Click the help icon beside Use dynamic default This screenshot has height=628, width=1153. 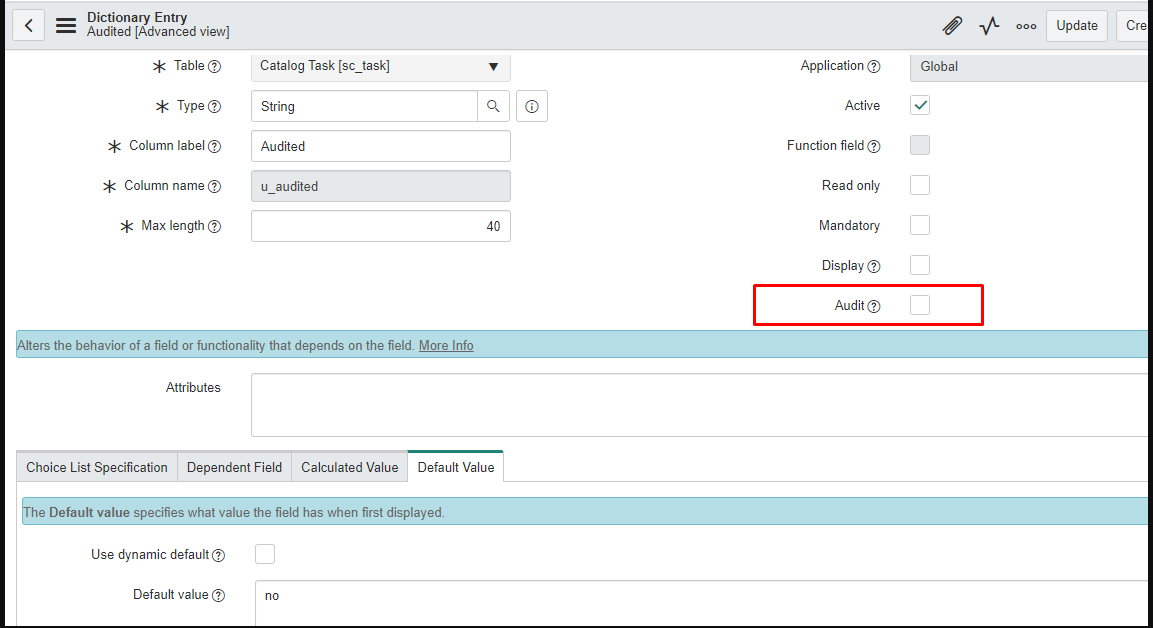tap(218, 555)
